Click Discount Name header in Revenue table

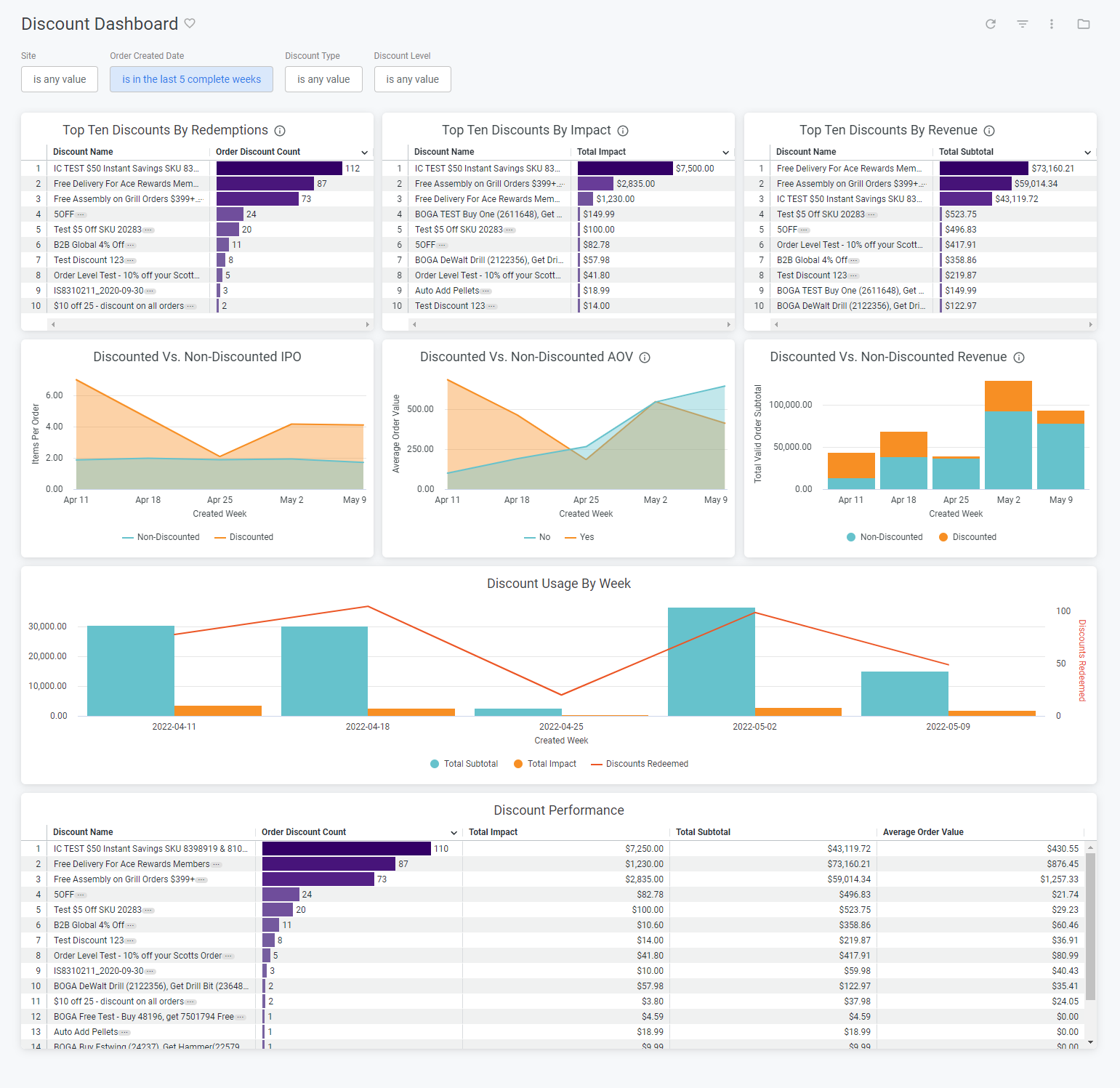click(806, 152)
